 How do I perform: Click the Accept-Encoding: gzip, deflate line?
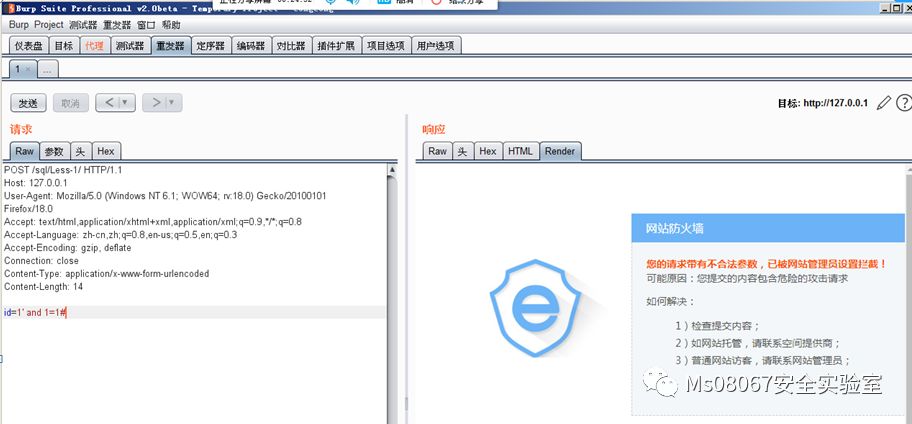[67, 248]
